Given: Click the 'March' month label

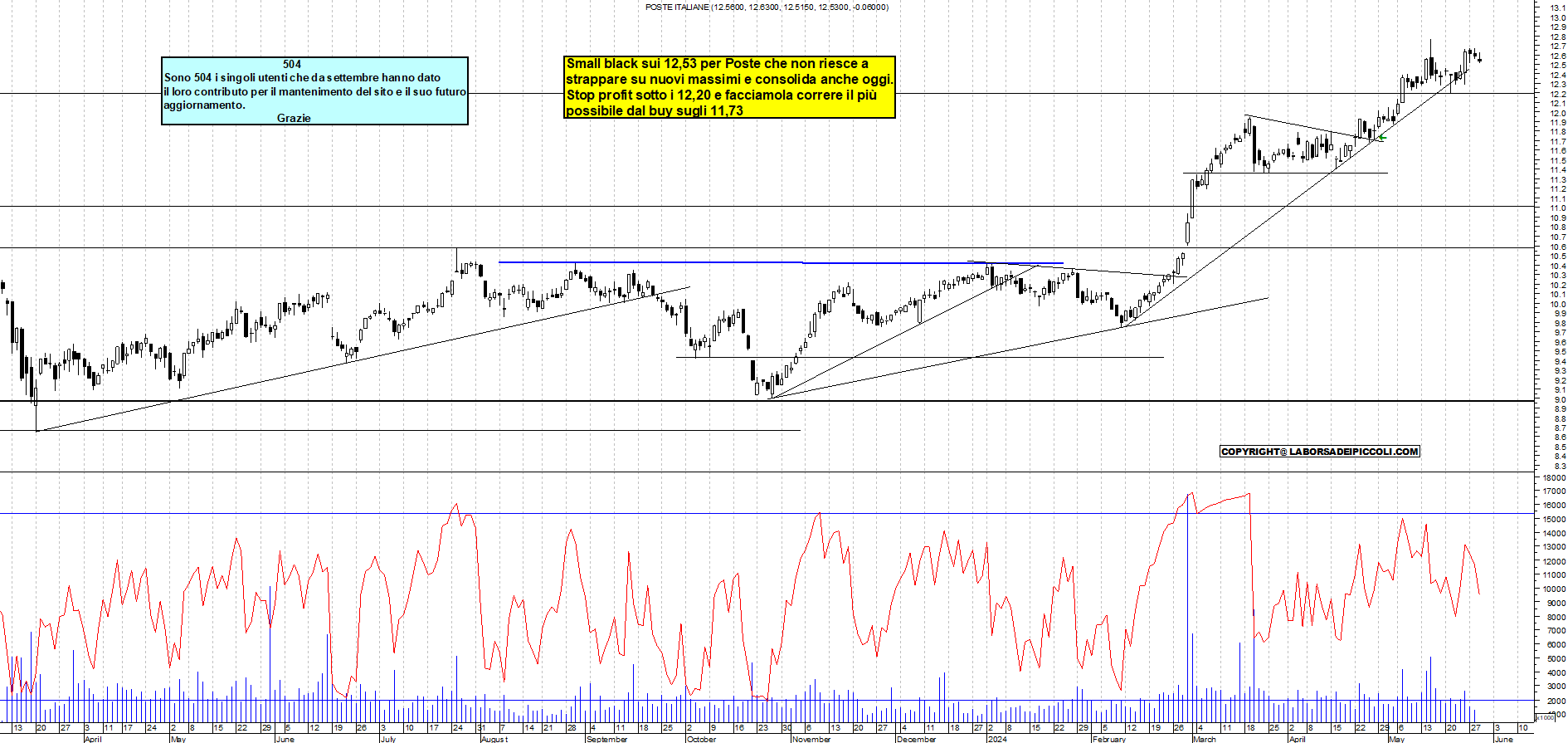Looking at the screenshot, I should point(1205,739).
